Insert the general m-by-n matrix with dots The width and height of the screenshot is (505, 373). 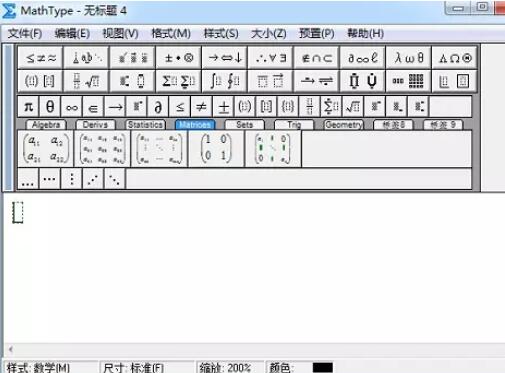pyautogui.click(x=159, y=149)
